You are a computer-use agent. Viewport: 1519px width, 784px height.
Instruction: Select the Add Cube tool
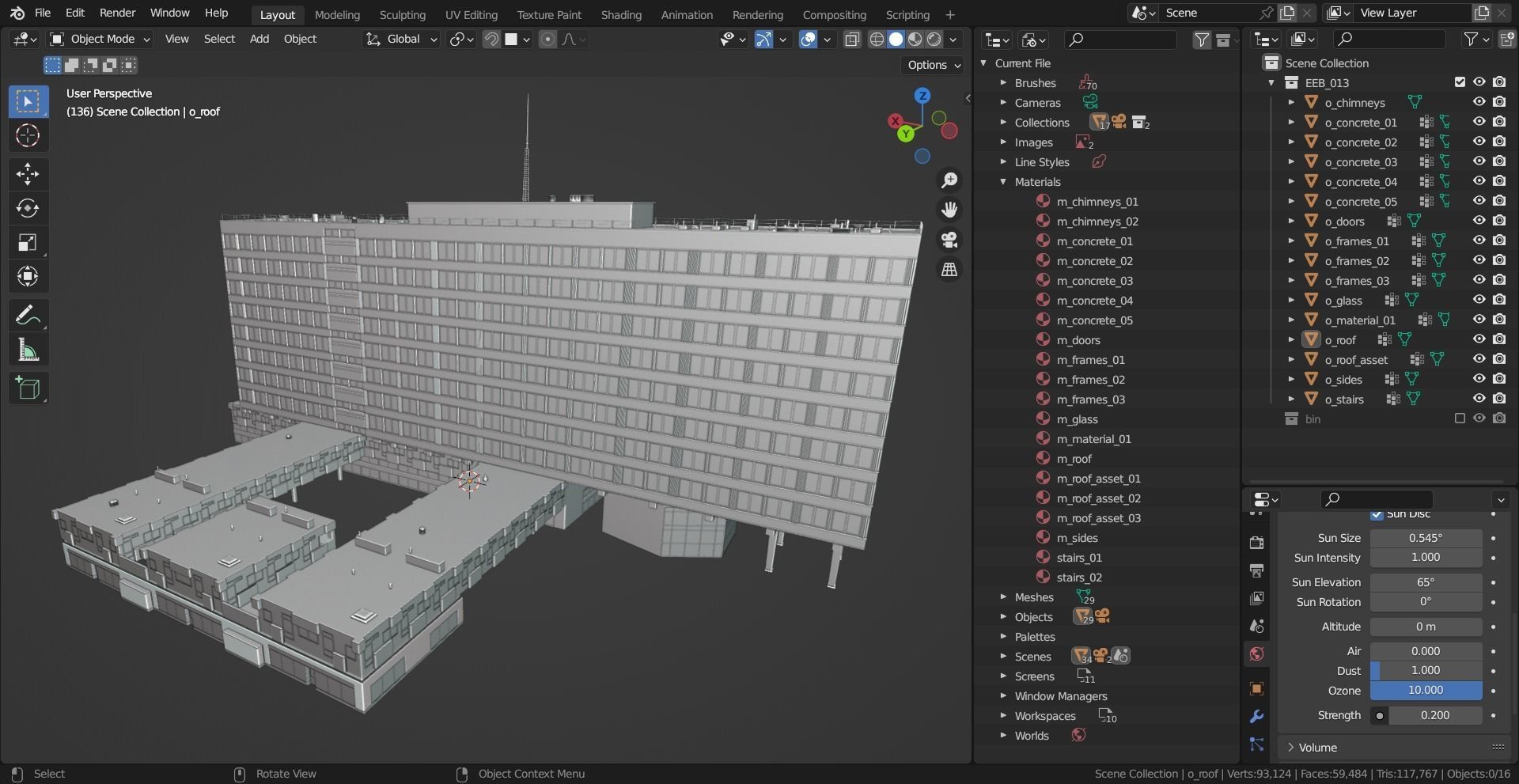28,388
